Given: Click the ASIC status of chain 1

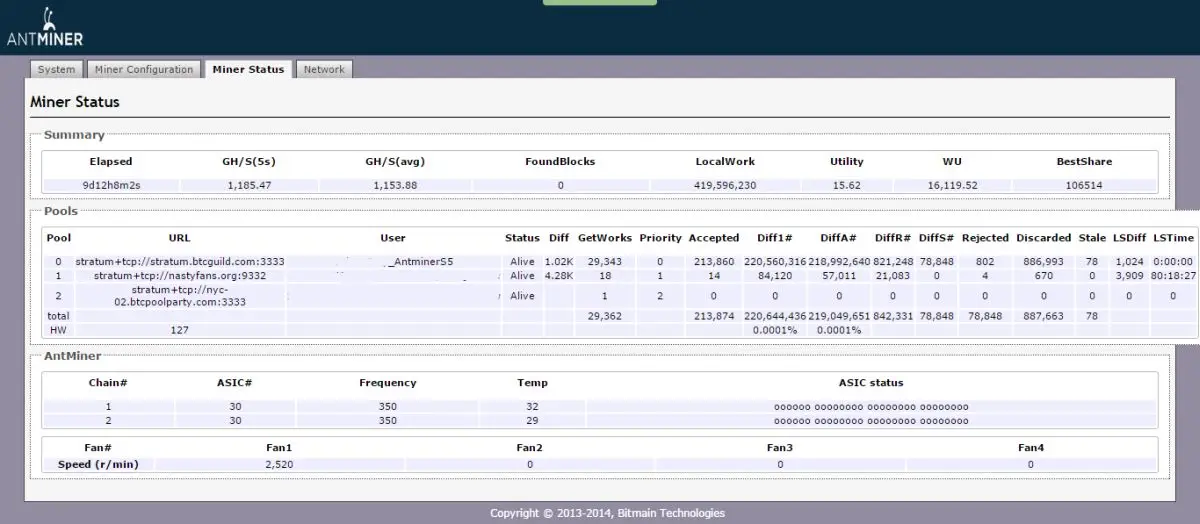Looking at the screenshot, I should coord(871,407).
